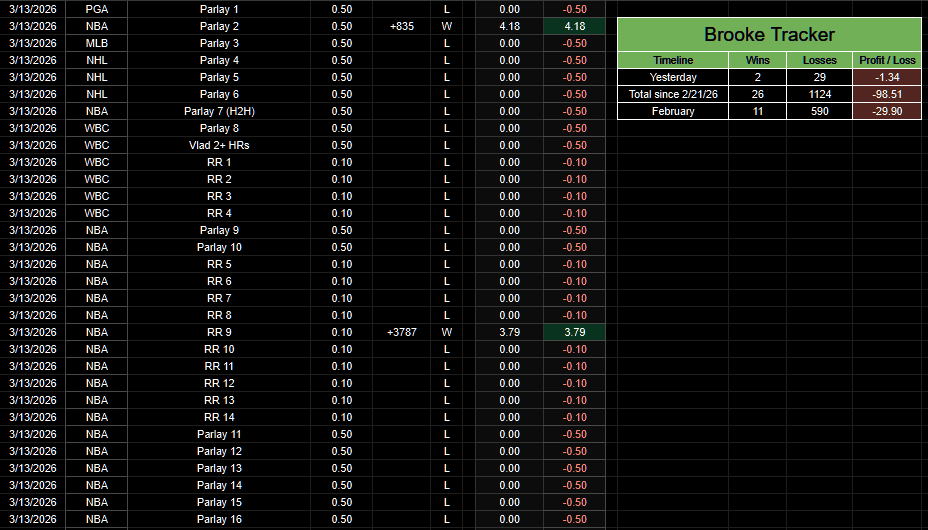The height and width of the screenshot is (530, 928).
Task: Click the -29.90 February loss cell
Action: [x=887, y=111]
